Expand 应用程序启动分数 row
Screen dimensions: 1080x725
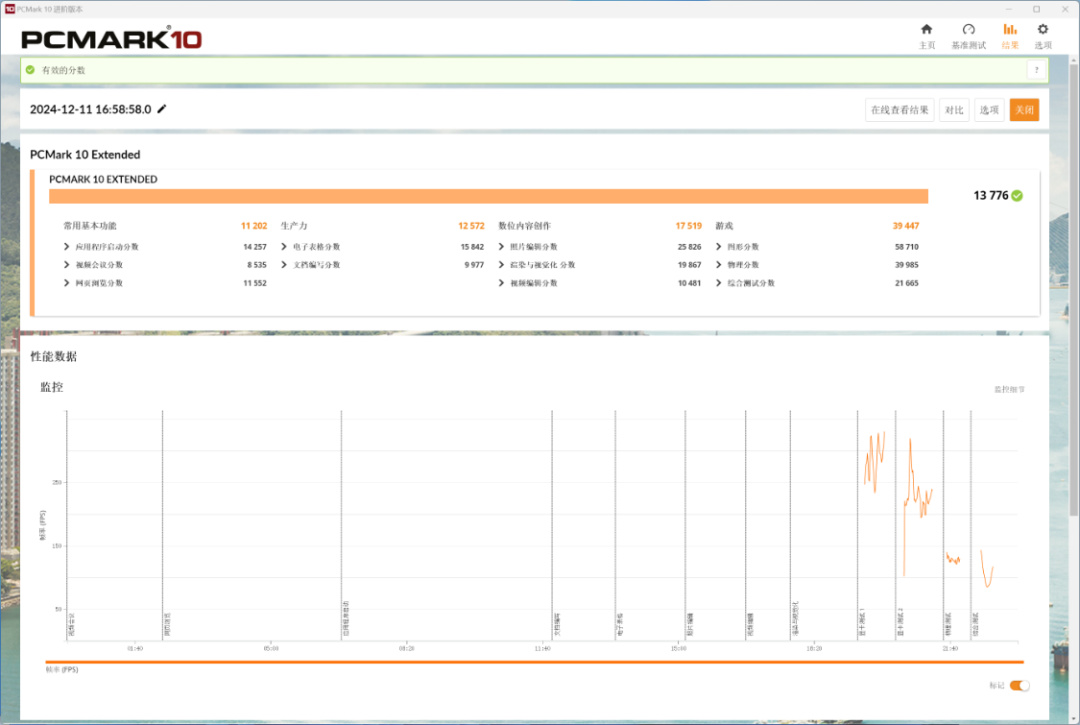pyautogui.click(x=66, y=246)
